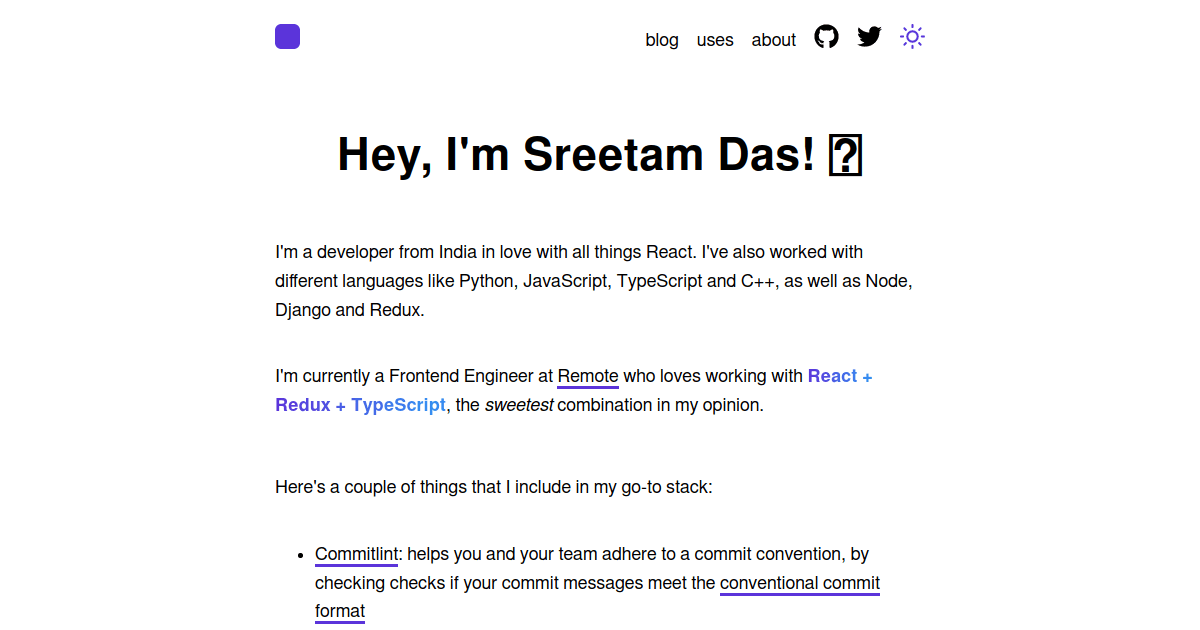The height and width of the screenshot is (630, 1200).
Task: Go to the about page
Action: point(773,40)
